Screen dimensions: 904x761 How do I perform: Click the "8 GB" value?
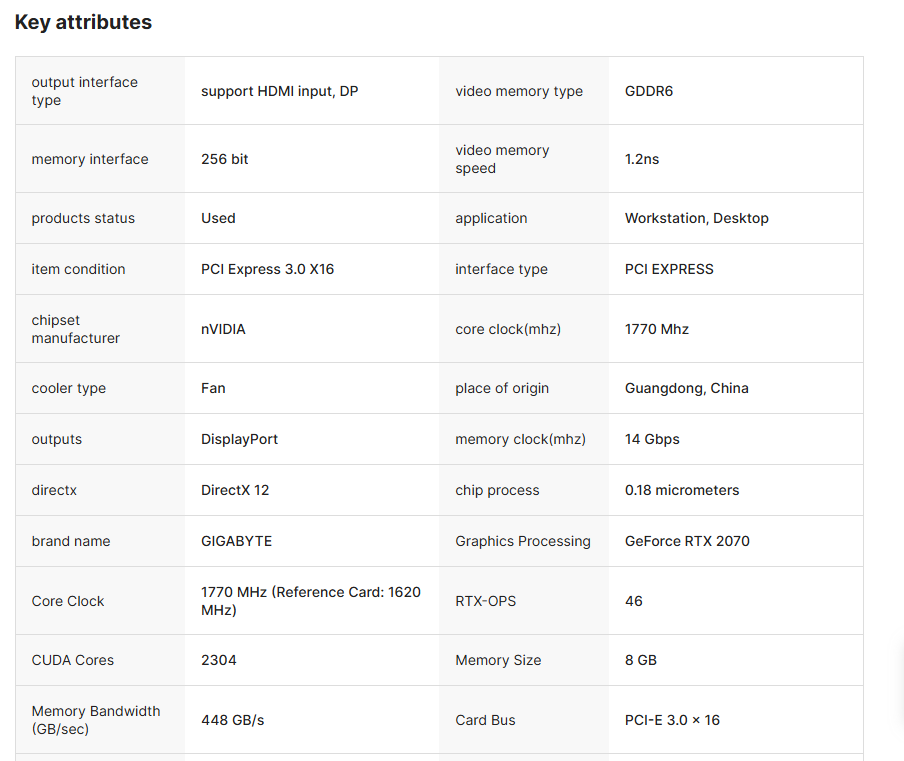[x=641, y=661]
